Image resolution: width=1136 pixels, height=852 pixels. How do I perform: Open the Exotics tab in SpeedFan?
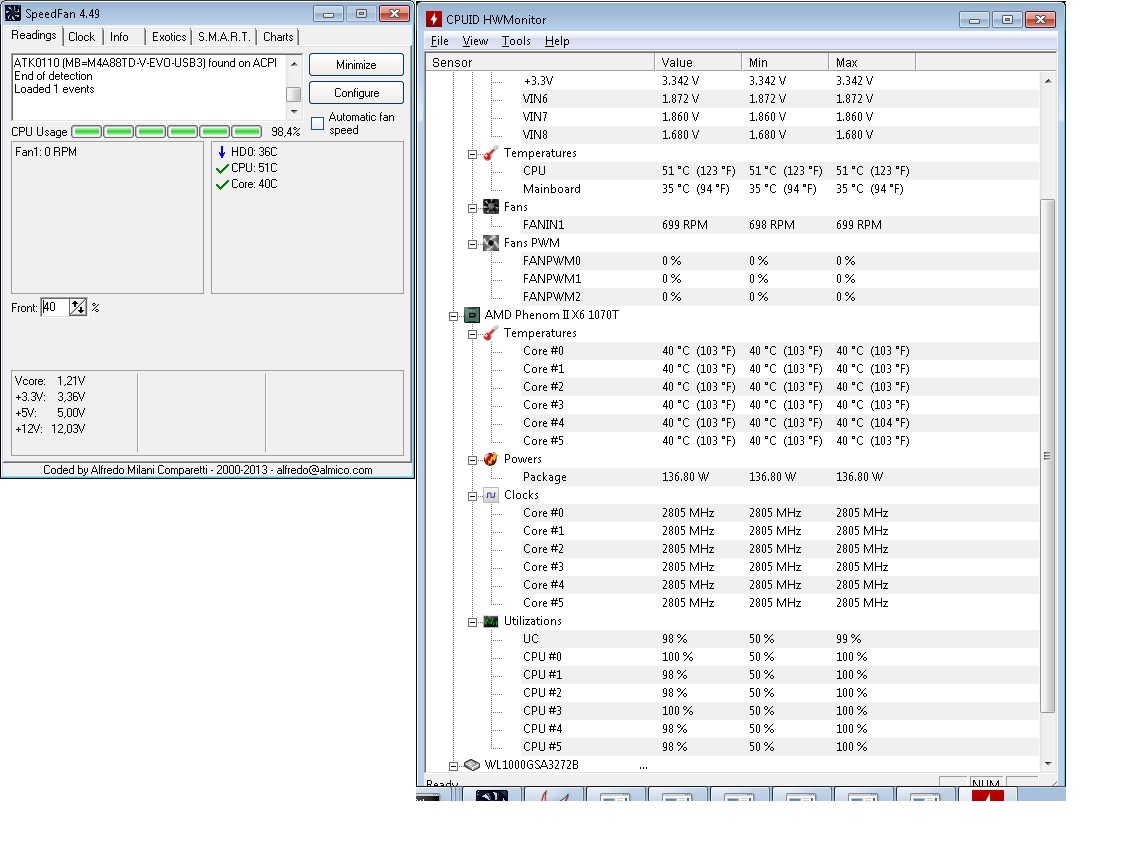169,37
